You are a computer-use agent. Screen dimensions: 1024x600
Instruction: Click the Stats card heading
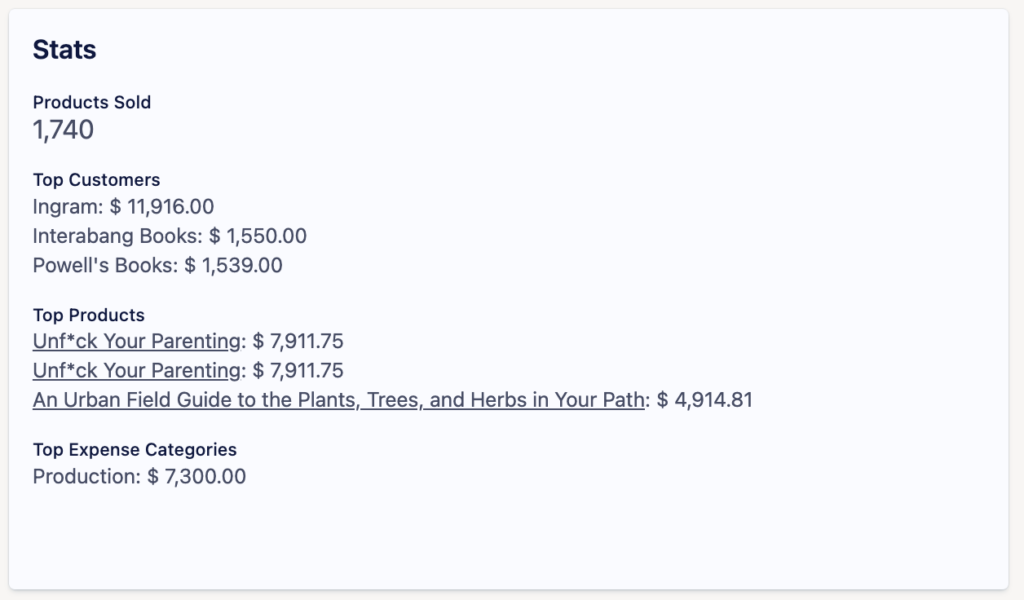tap(64, 49)
